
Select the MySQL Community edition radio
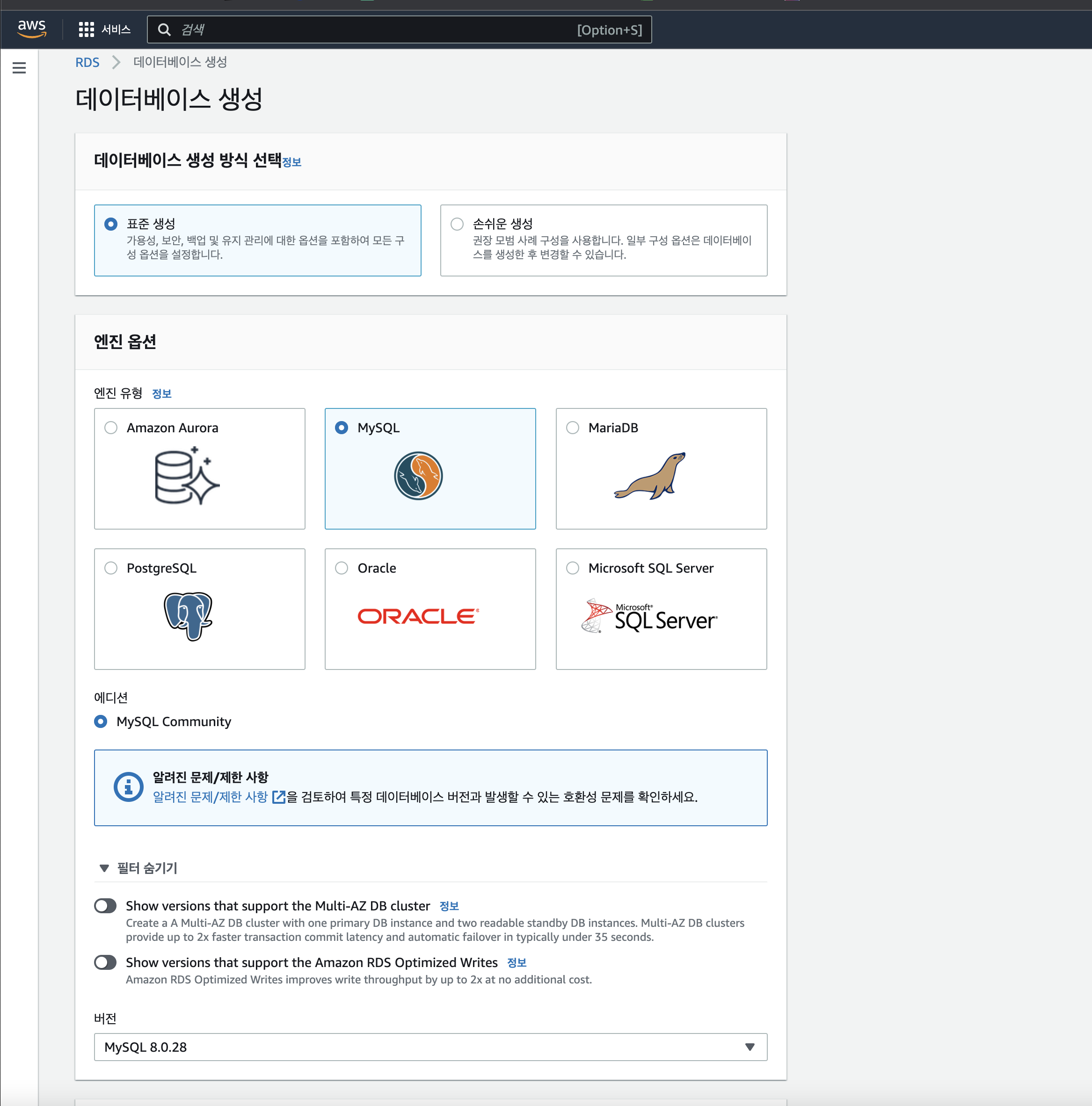point(101,721)
